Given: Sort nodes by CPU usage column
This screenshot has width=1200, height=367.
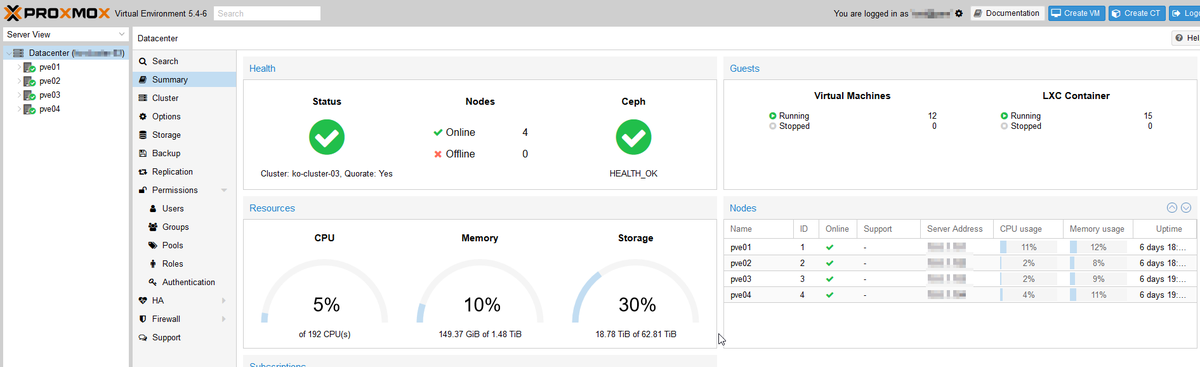Looking at the screenshot, I should 1027,229.
